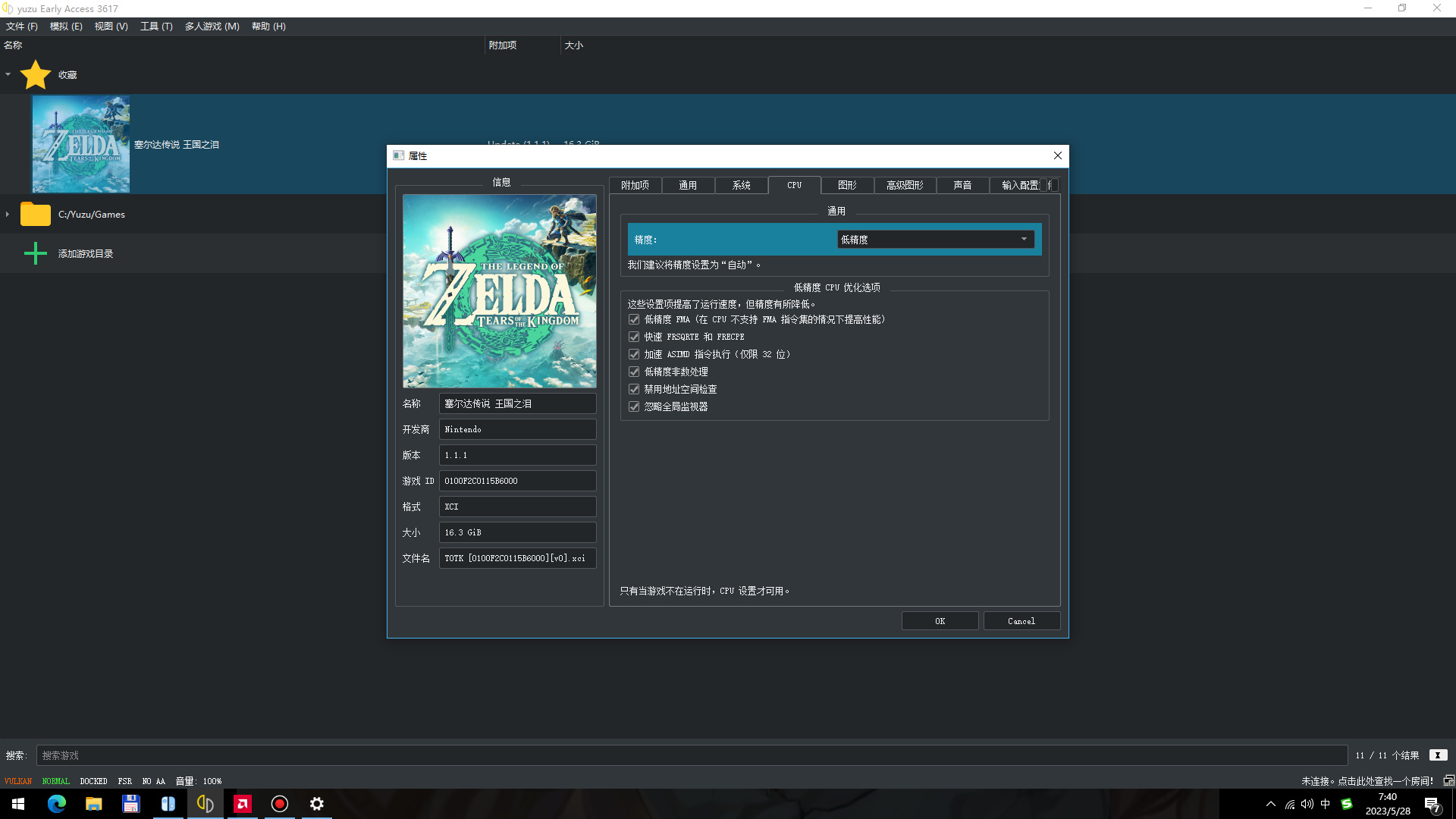Switch to the System (系统) tab
This screenshot has width=1456, height=819.
(741, 186)
